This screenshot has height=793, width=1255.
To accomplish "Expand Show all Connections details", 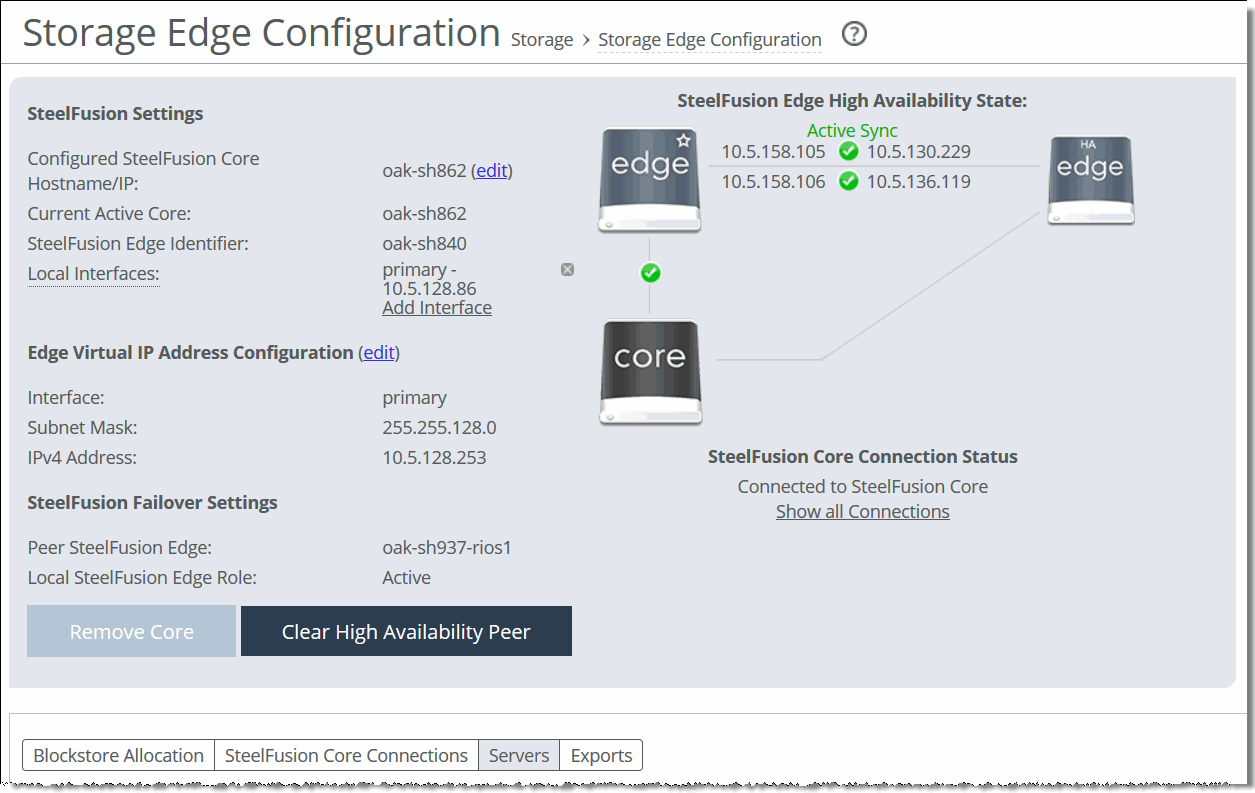I will pos(862,511).
